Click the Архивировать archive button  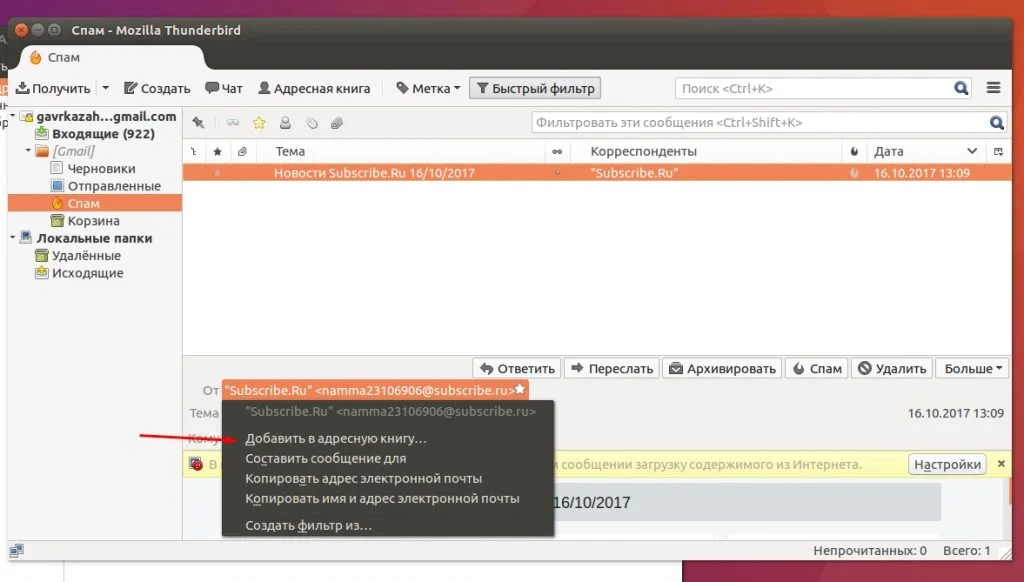coord(723,368)
